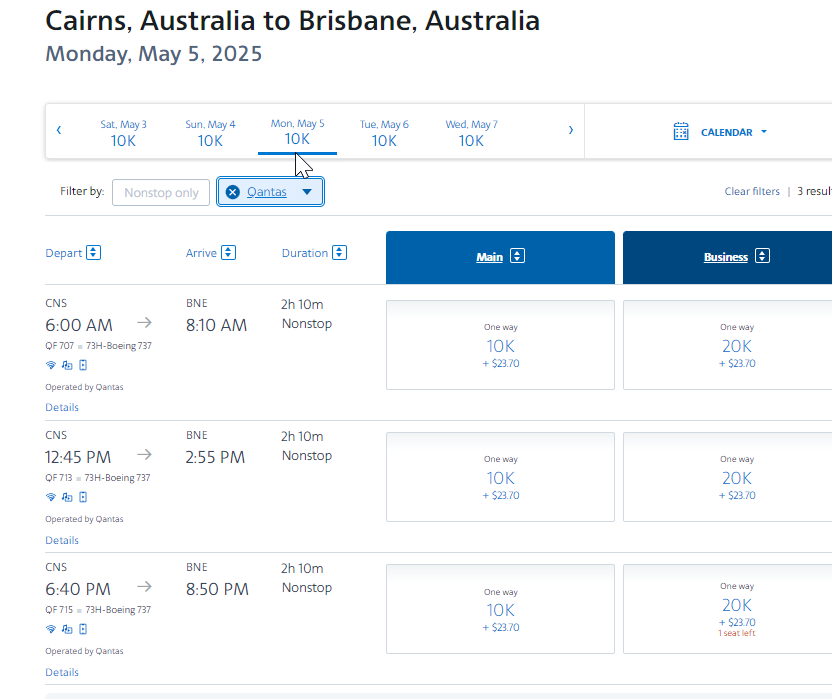Sort flights using the Arrive sort icon

(229, 253)
